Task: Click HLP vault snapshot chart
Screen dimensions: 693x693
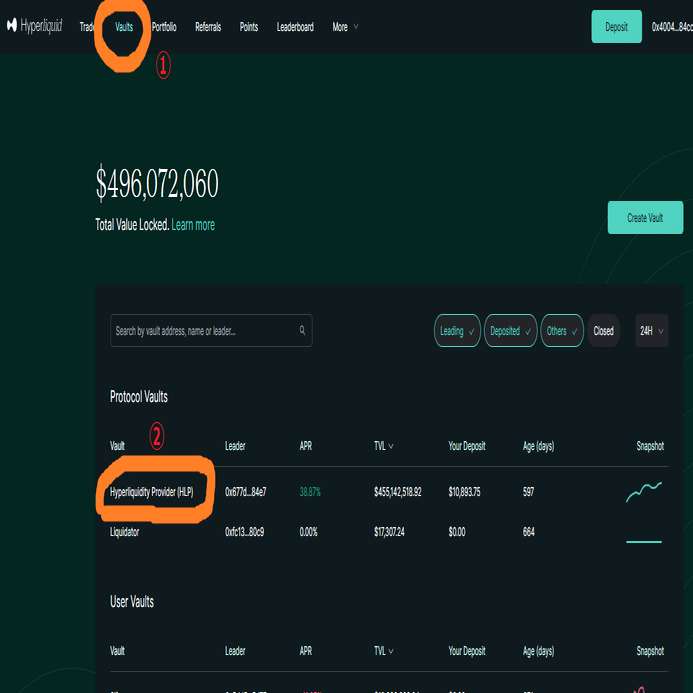Action: 644,492
